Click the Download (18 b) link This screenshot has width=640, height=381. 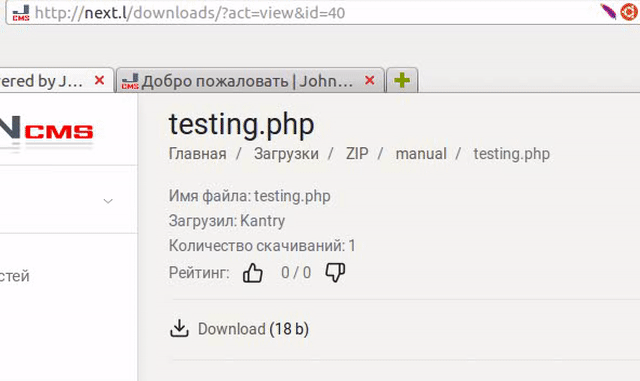click(253, 329)
